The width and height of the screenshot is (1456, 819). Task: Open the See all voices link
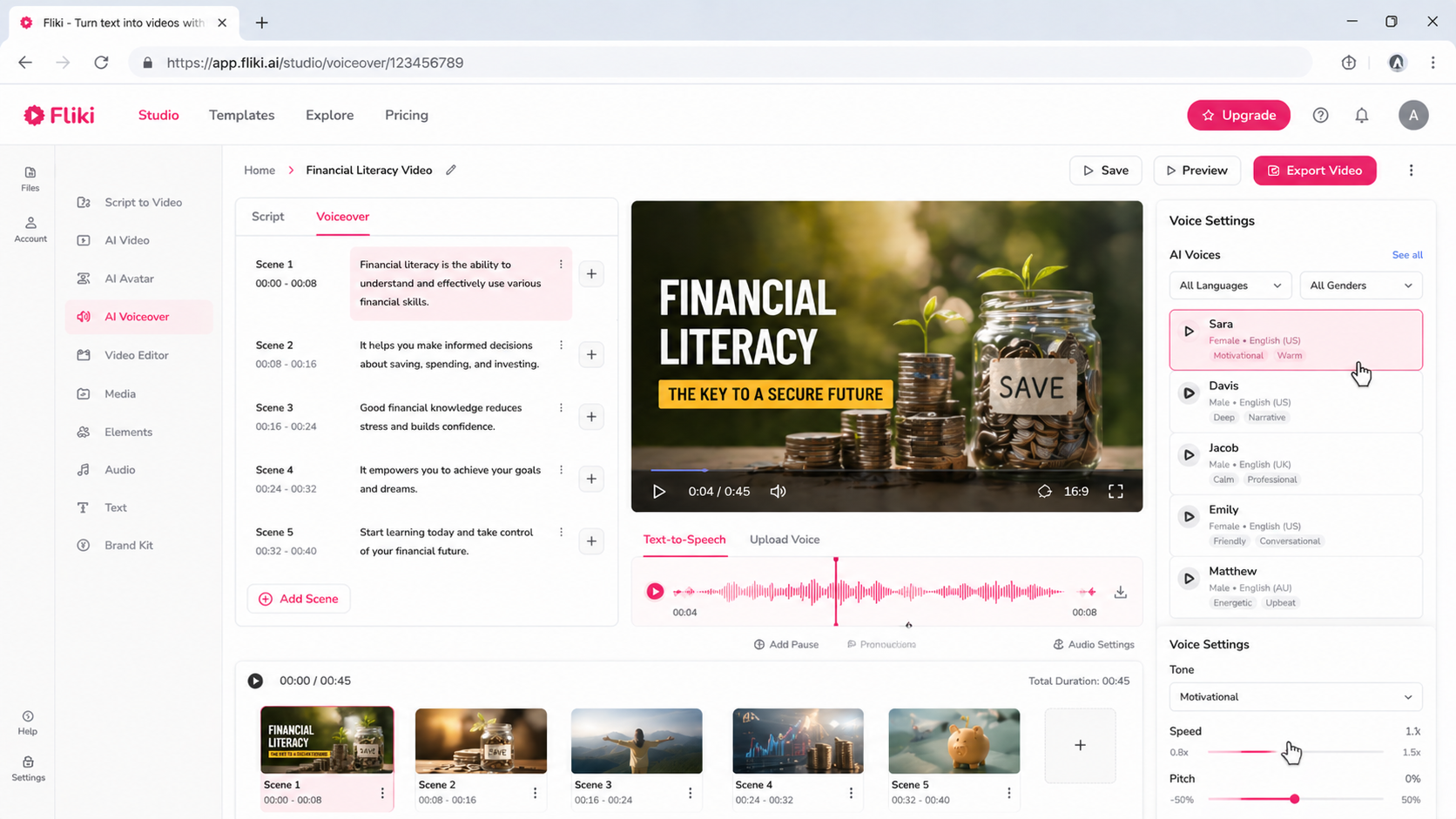(1407, 255)
